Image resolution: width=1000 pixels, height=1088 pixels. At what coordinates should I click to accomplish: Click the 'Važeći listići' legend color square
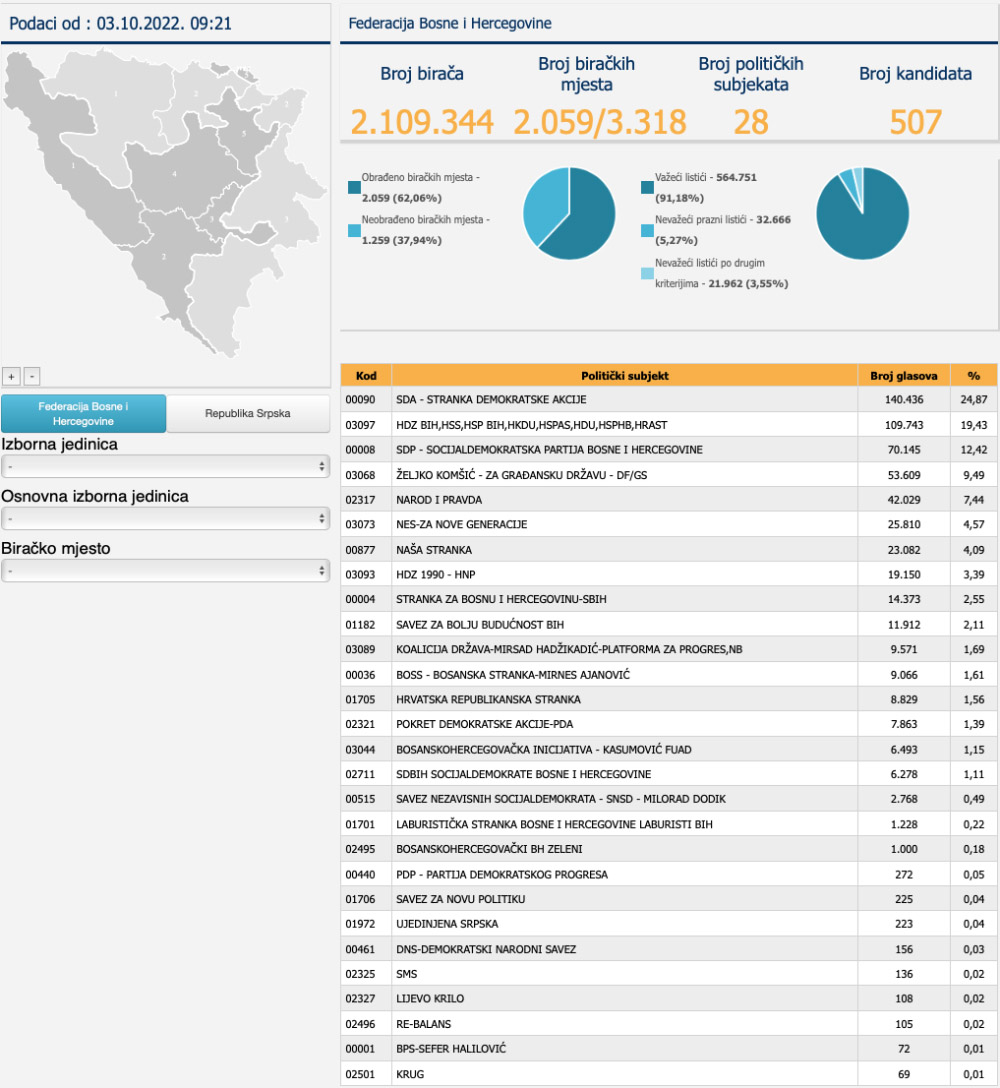point(647,186)
